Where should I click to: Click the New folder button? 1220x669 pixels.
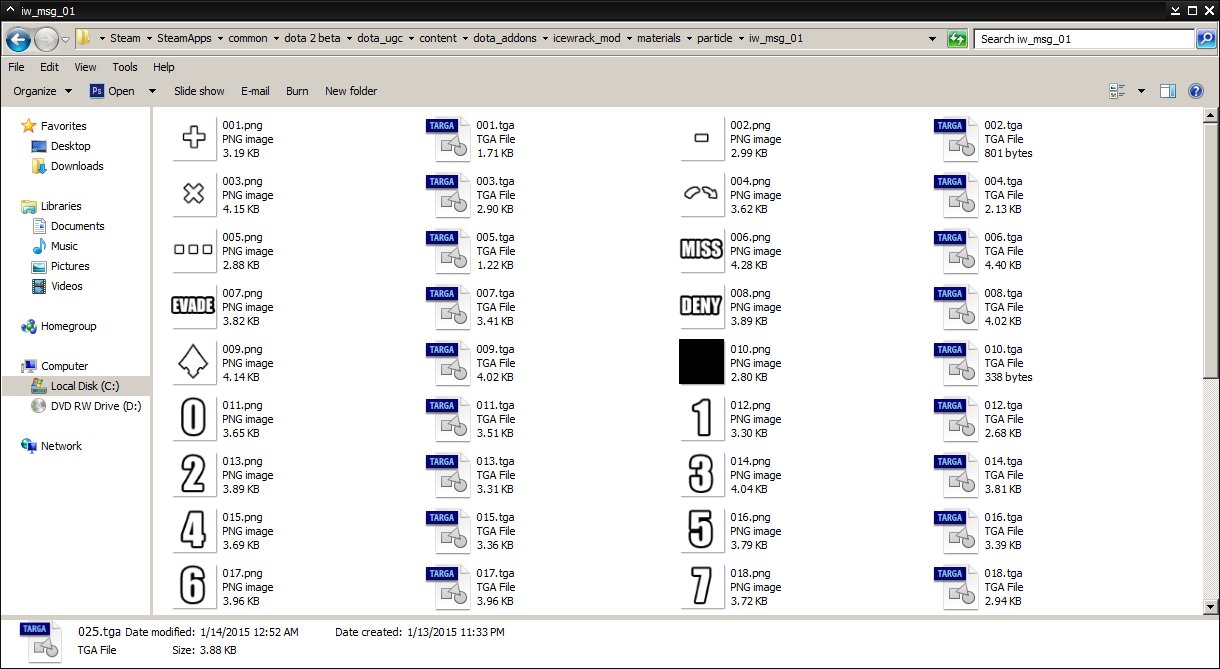pos(351,91)
